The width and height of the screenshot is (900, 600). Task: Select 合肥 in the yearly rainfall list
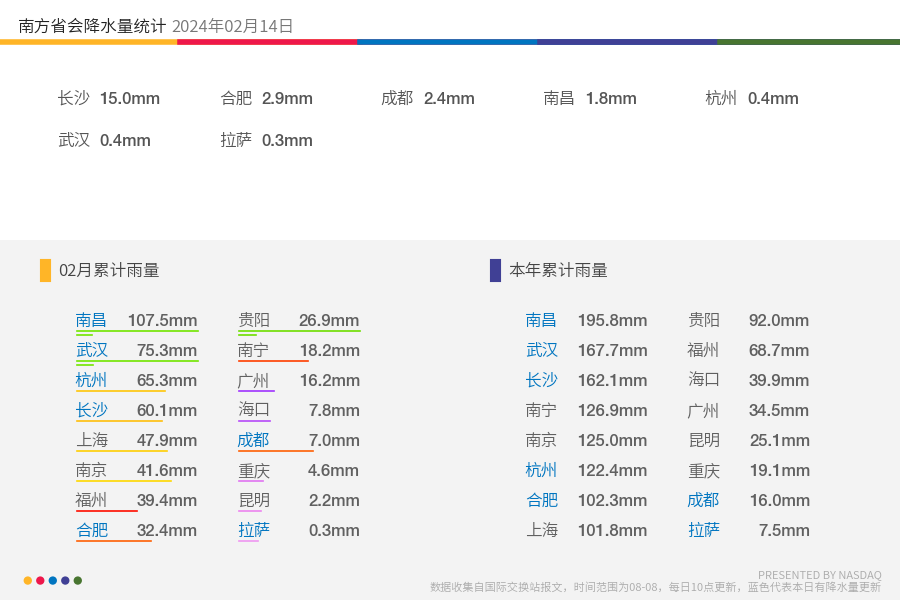(x=542, y=500)
